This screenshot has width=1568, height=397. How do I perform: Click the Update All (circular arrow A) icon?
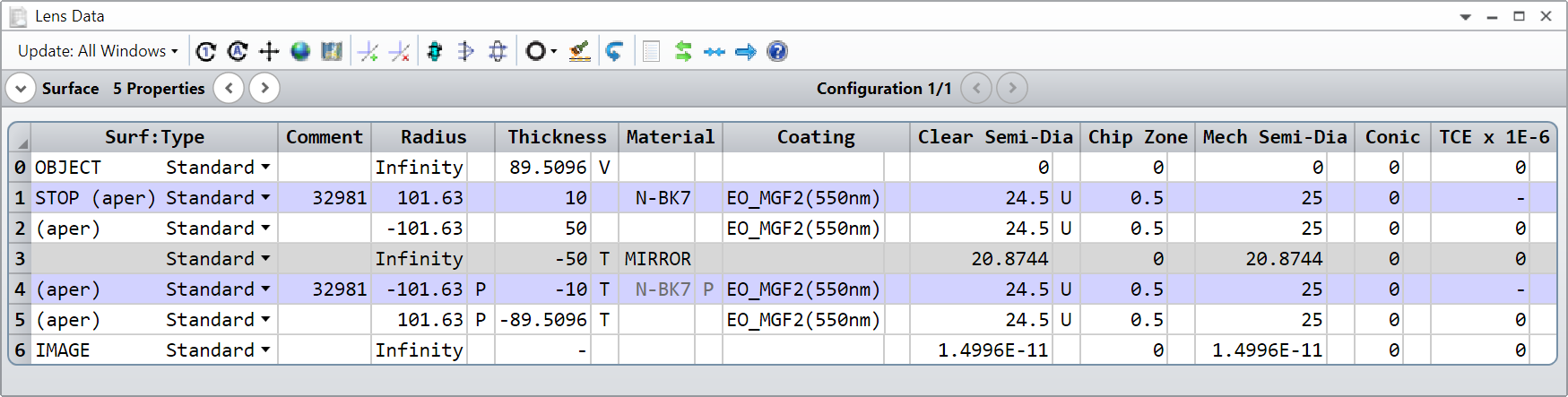click(x=238, y=52)
